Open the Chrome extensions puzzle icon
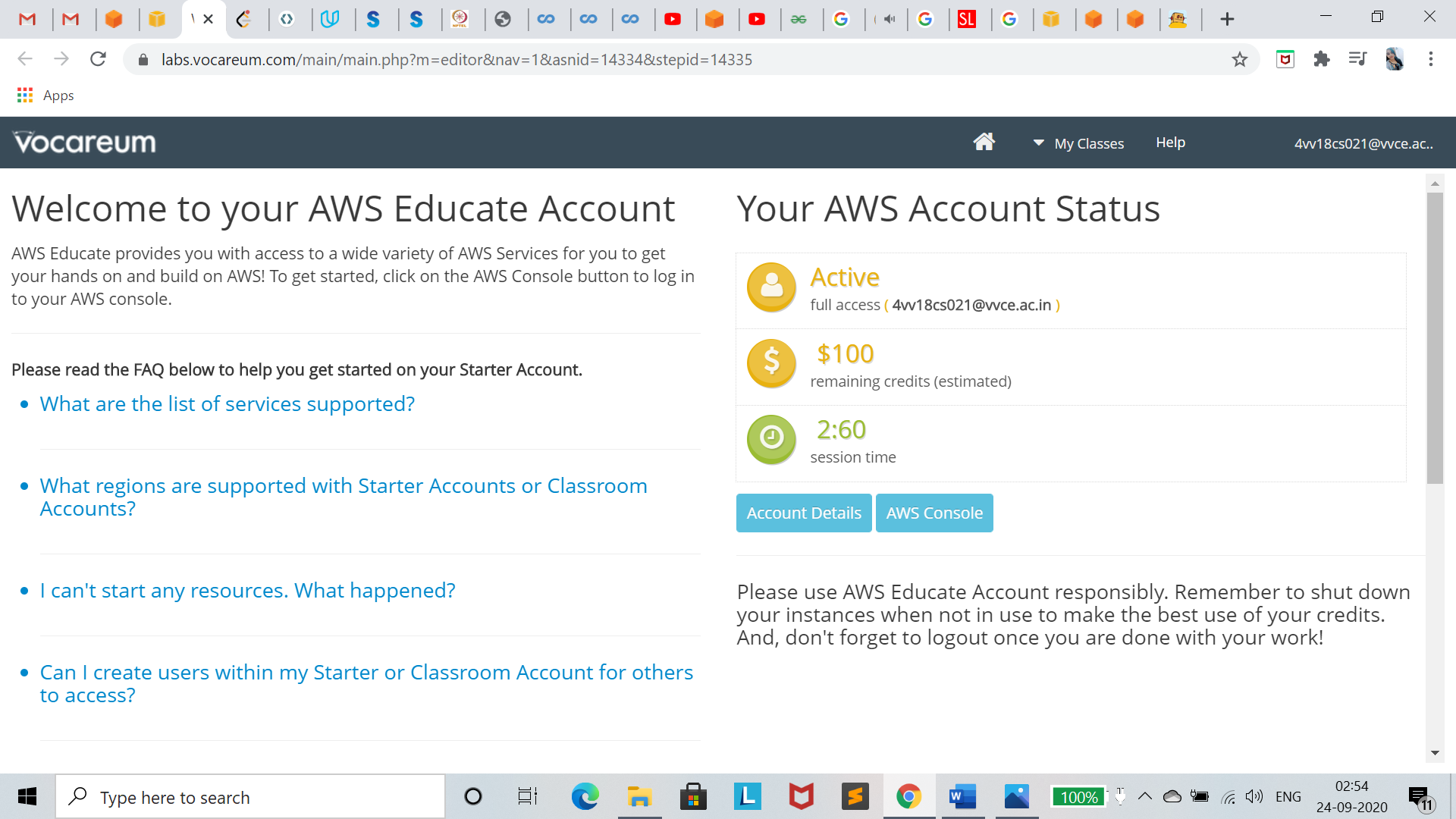This screenshot has height=819, width=1456. (1322, 59)
